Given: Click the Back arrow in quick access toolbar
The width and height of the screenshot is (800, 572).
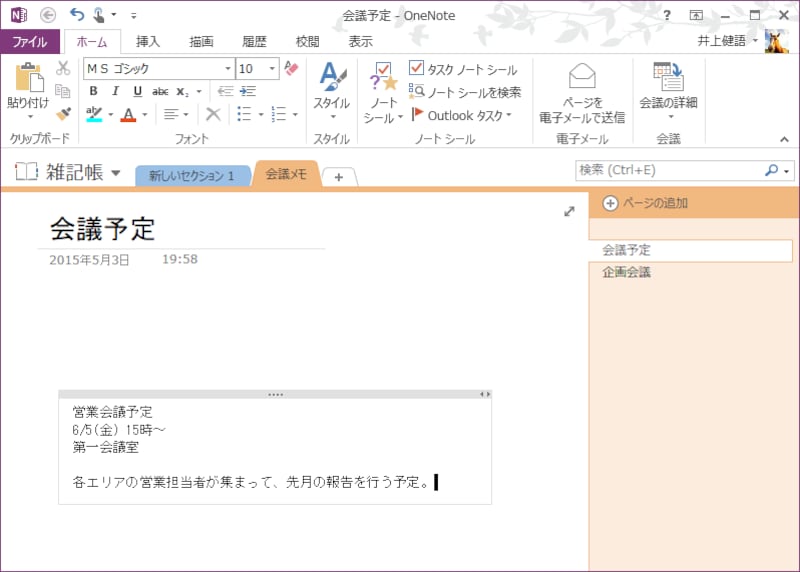Looking at the screenshot, I should 48,15.
